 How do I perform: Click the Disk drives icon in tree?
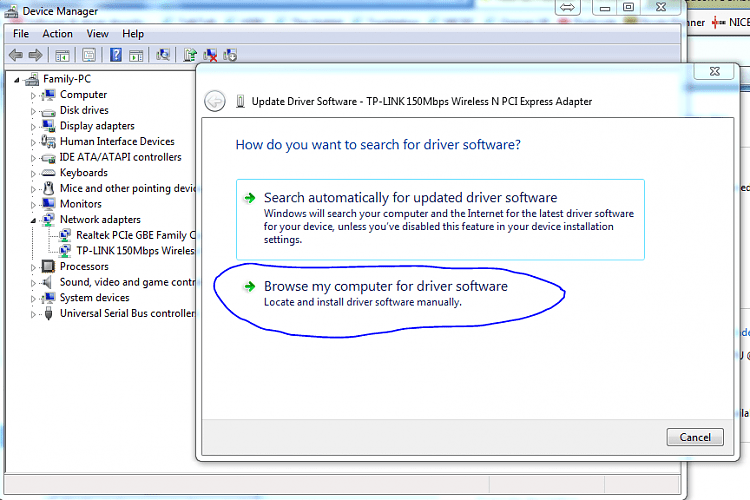(x=48, y=111)
